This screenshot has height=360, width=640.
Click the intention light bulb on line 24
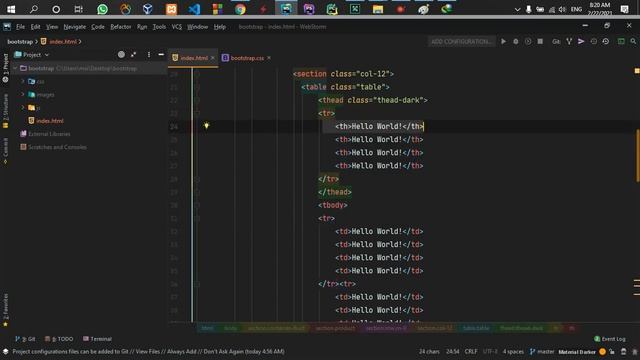pos(207,126)
